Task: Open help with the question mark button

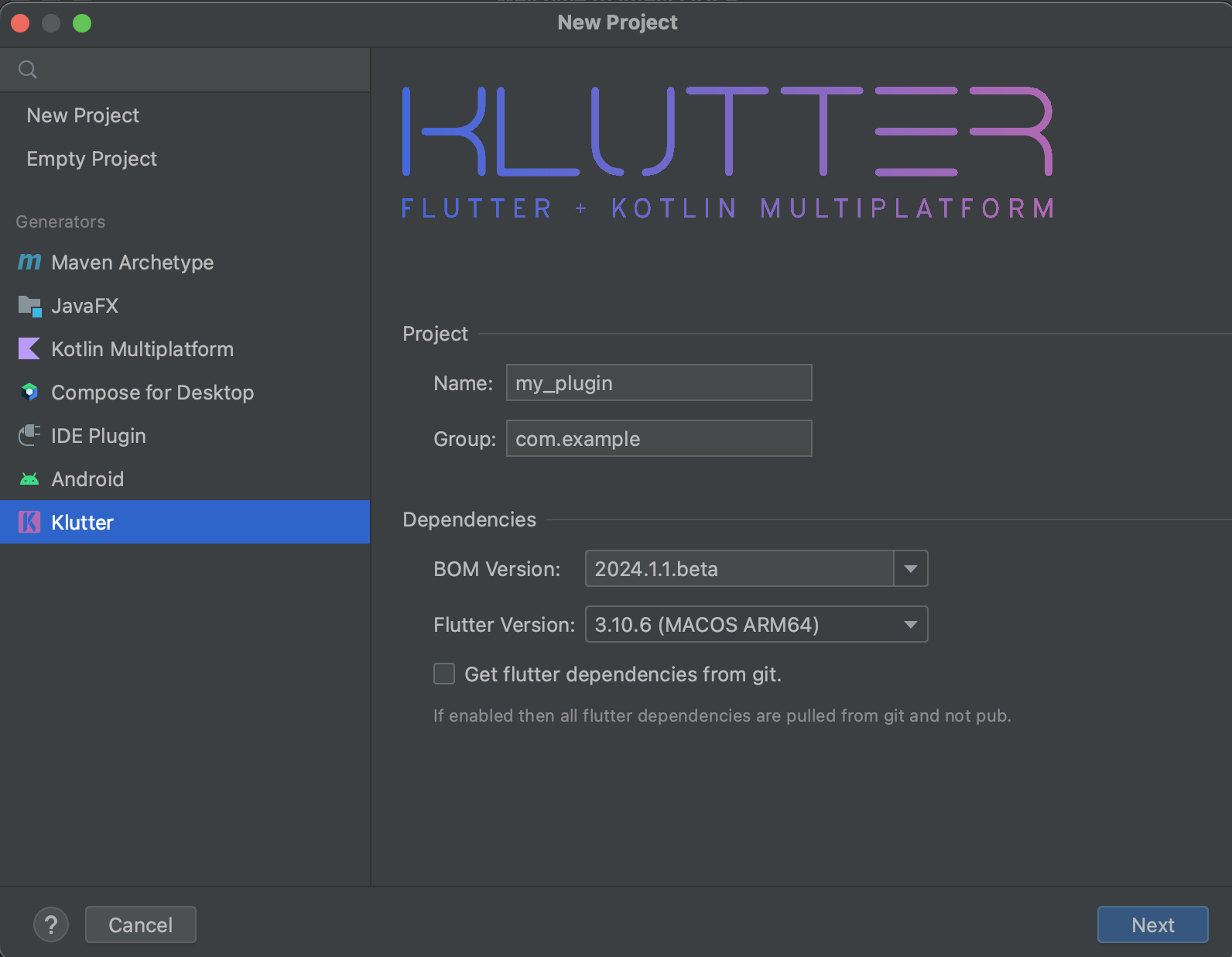Action: click(x=51, y=924)
